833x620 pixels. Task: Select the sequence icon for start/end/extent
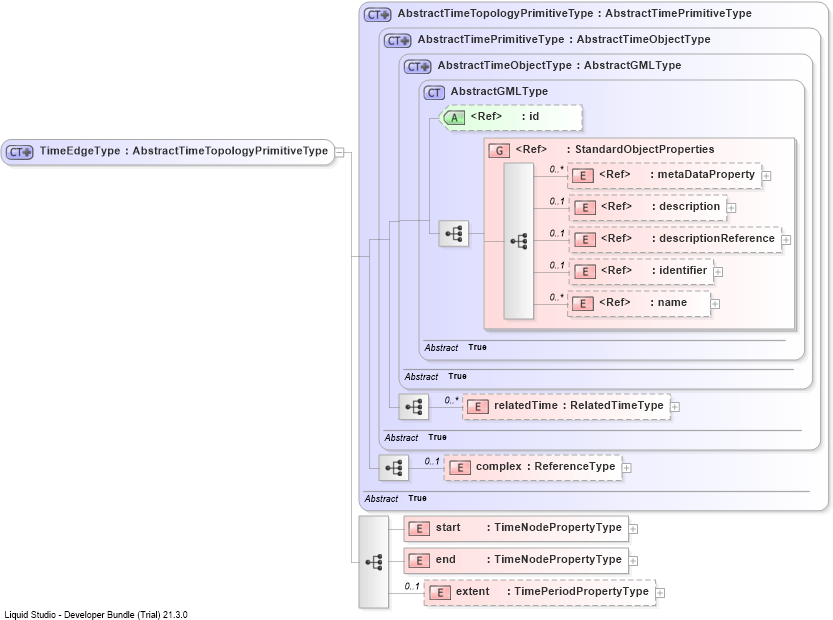tap(374, 562)
